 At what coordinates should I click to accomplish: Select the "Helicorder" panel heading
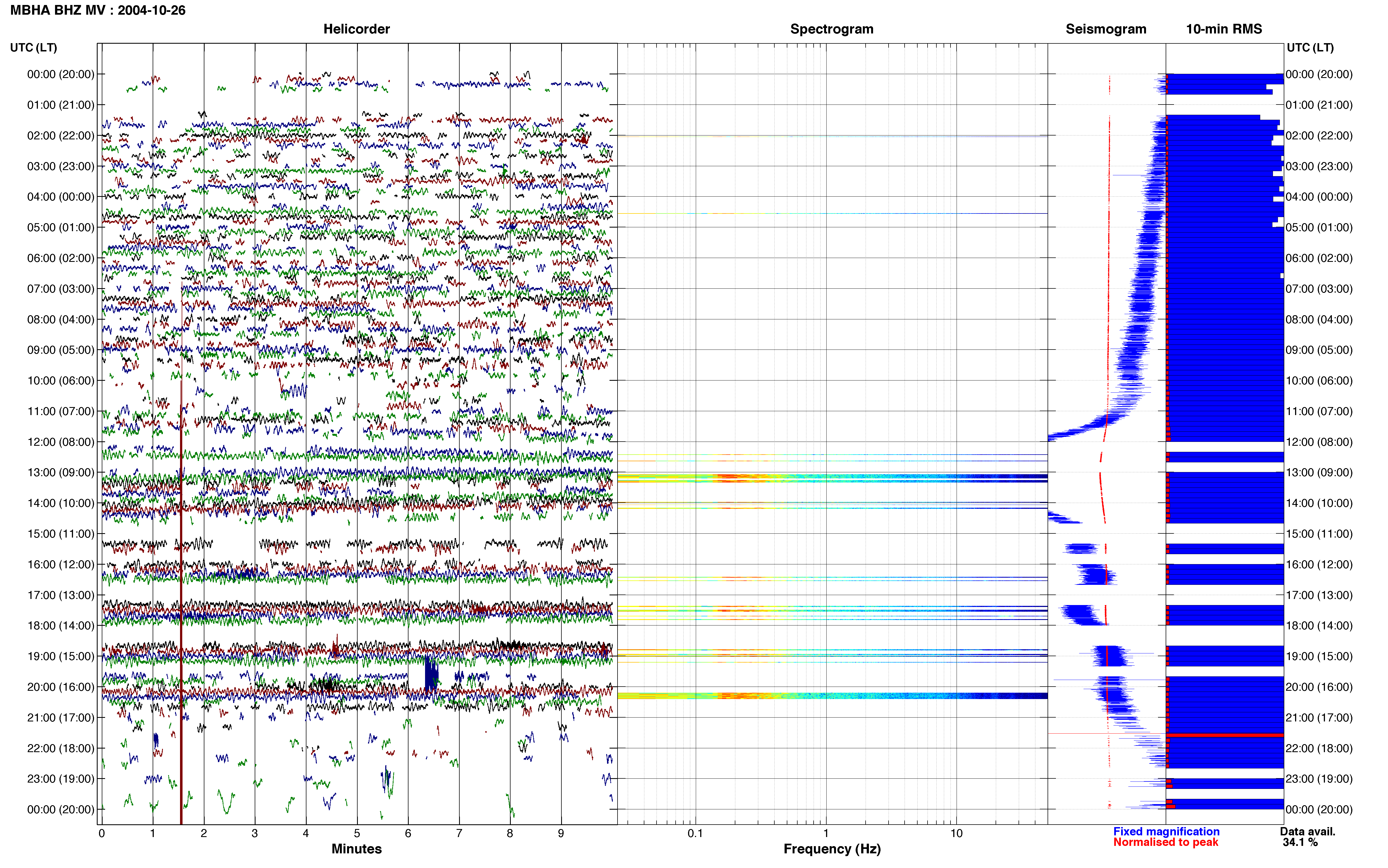356,29
